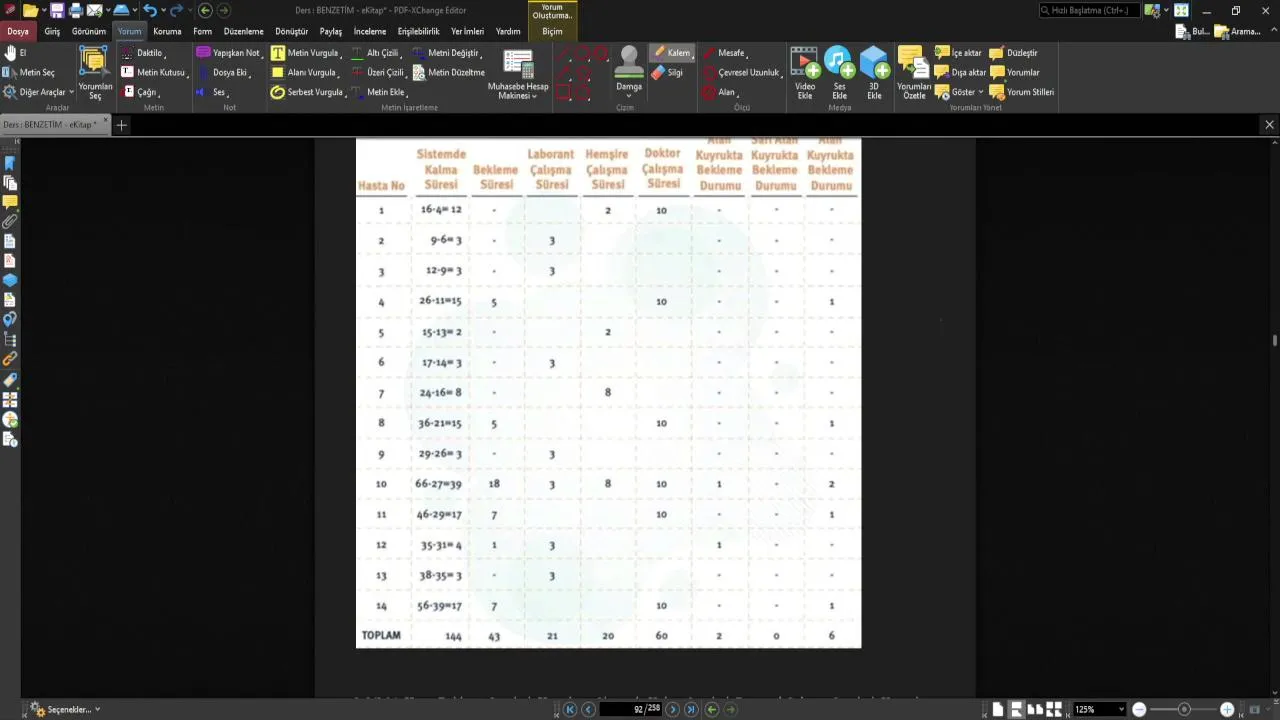This screenshot has width=1280, height=720.
Task: Pick the Metin Kutusu text box tool
Action: tap(155, 72)
